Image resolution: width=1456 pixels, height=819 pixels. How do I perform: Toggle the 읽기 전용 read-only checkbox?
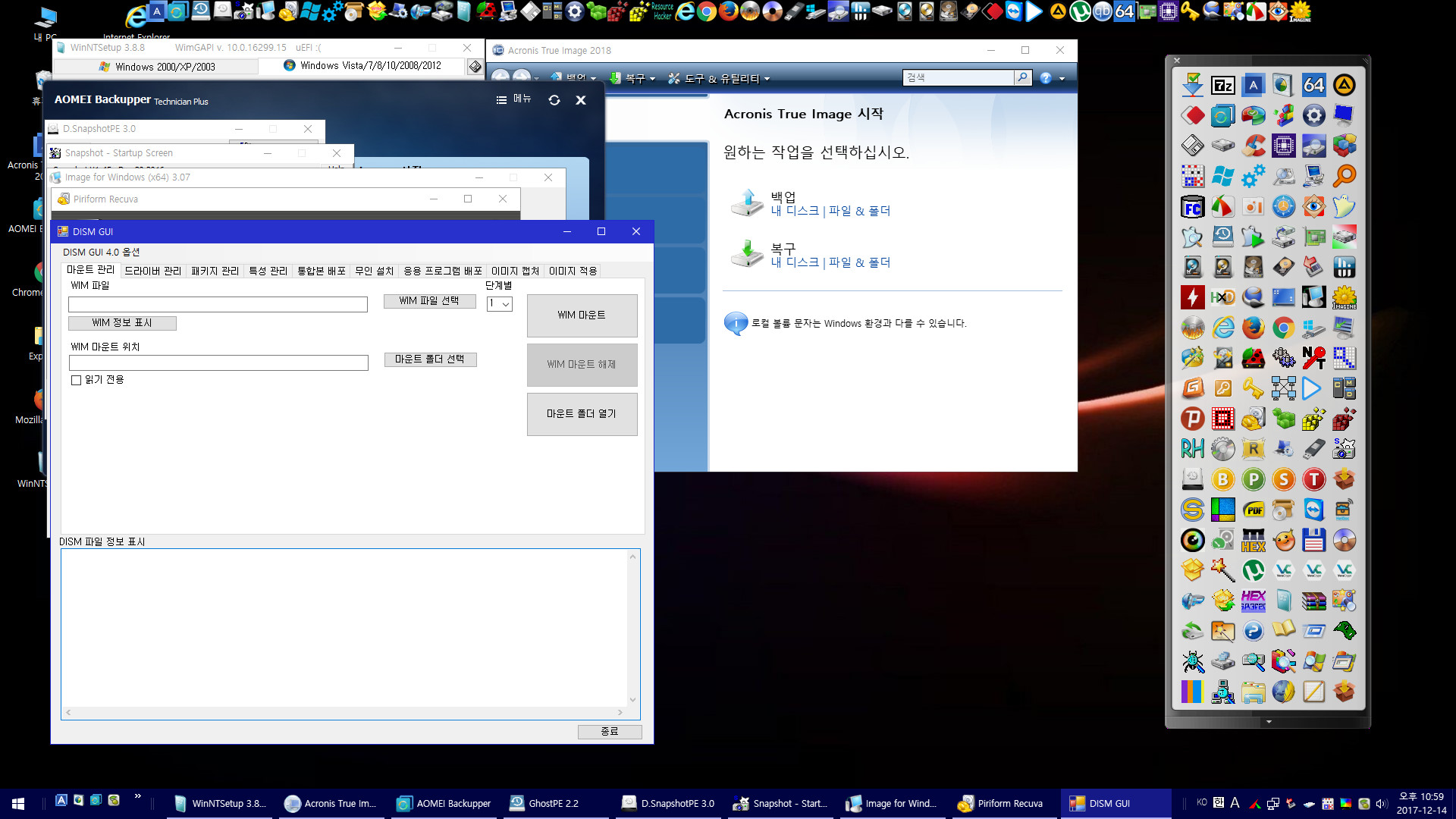tap(76, 380)
